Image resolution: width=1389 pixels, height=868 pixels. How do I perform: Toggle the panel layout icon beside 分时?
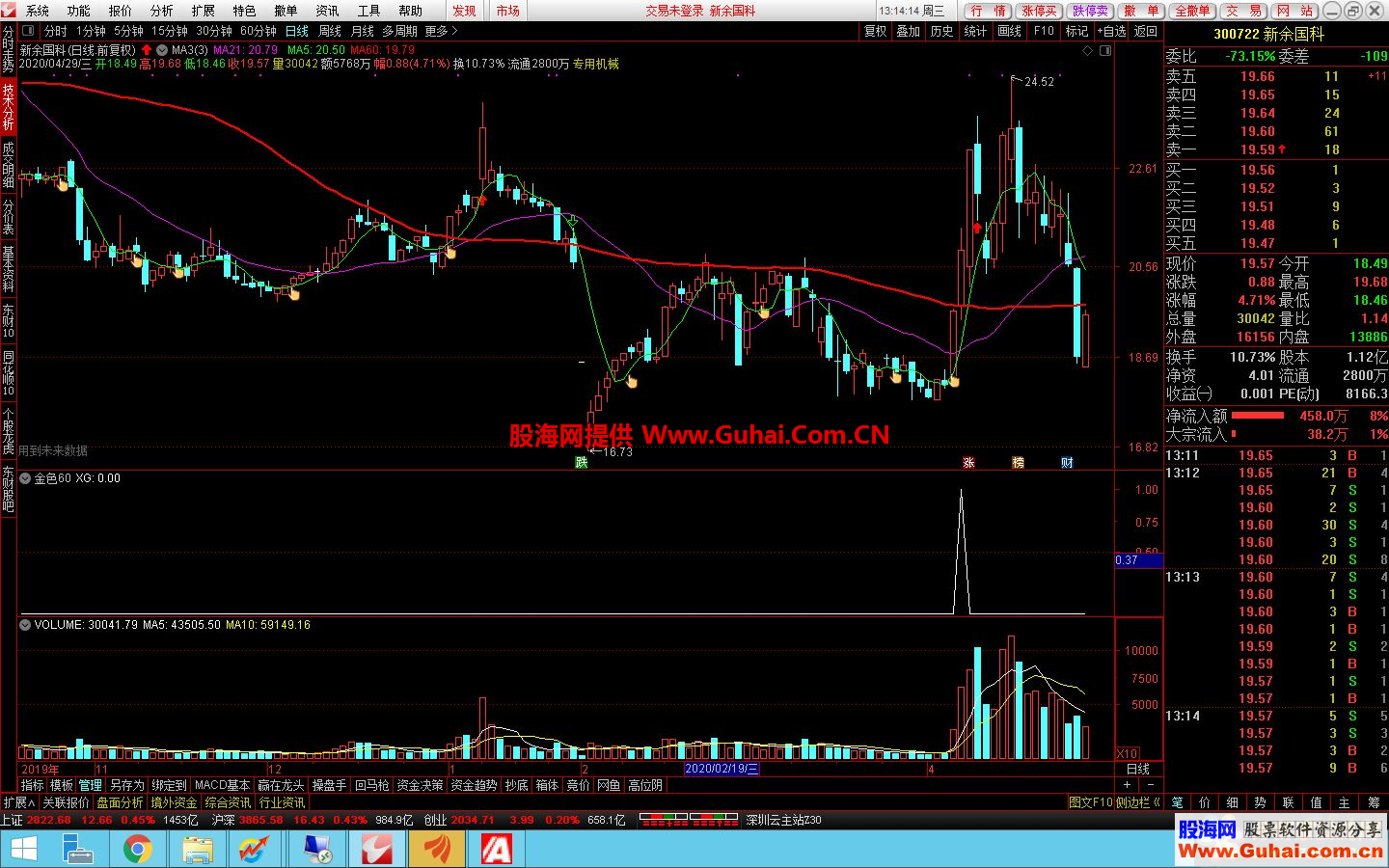click(x=28, y=31)
